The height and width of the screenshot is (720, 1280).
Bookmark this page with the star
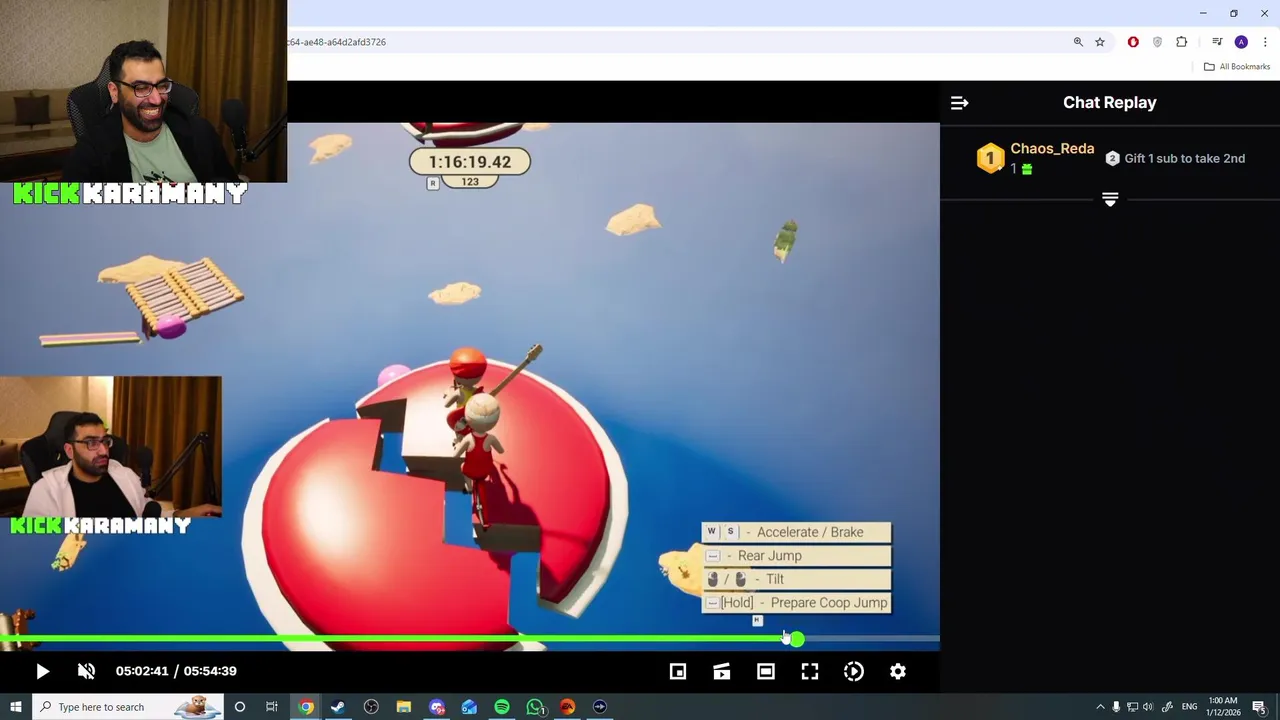(1100, 42)
